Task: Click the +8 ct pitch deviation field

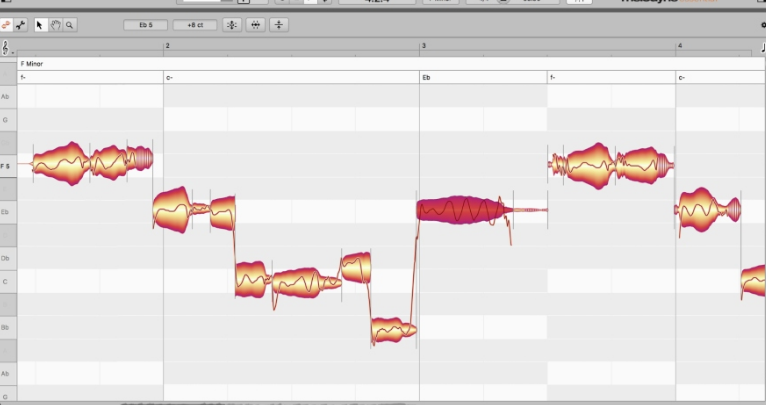Action: pyautogui.click(x=195, y=25)
